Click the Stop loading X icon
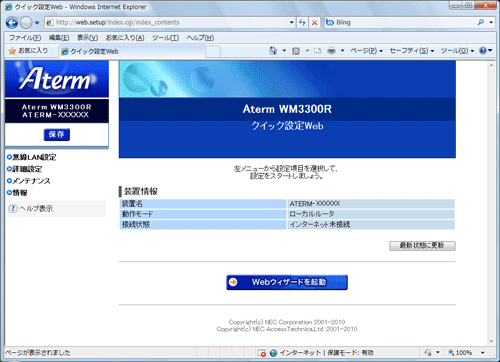Image resolution: width=500 pixels, height=362 pixels. pos(314,23)
